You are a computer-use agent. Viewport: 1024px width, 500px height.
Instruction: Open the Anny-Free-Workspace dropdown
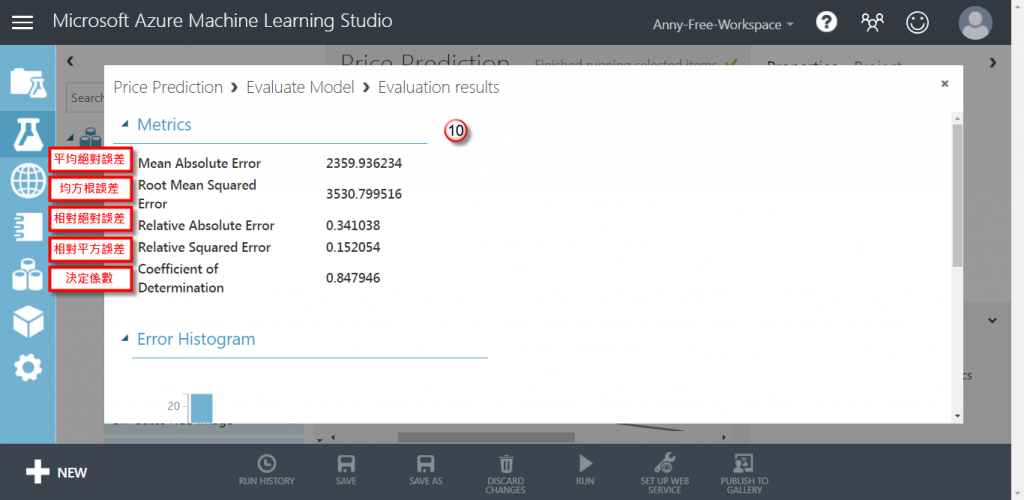pos(723,25)
